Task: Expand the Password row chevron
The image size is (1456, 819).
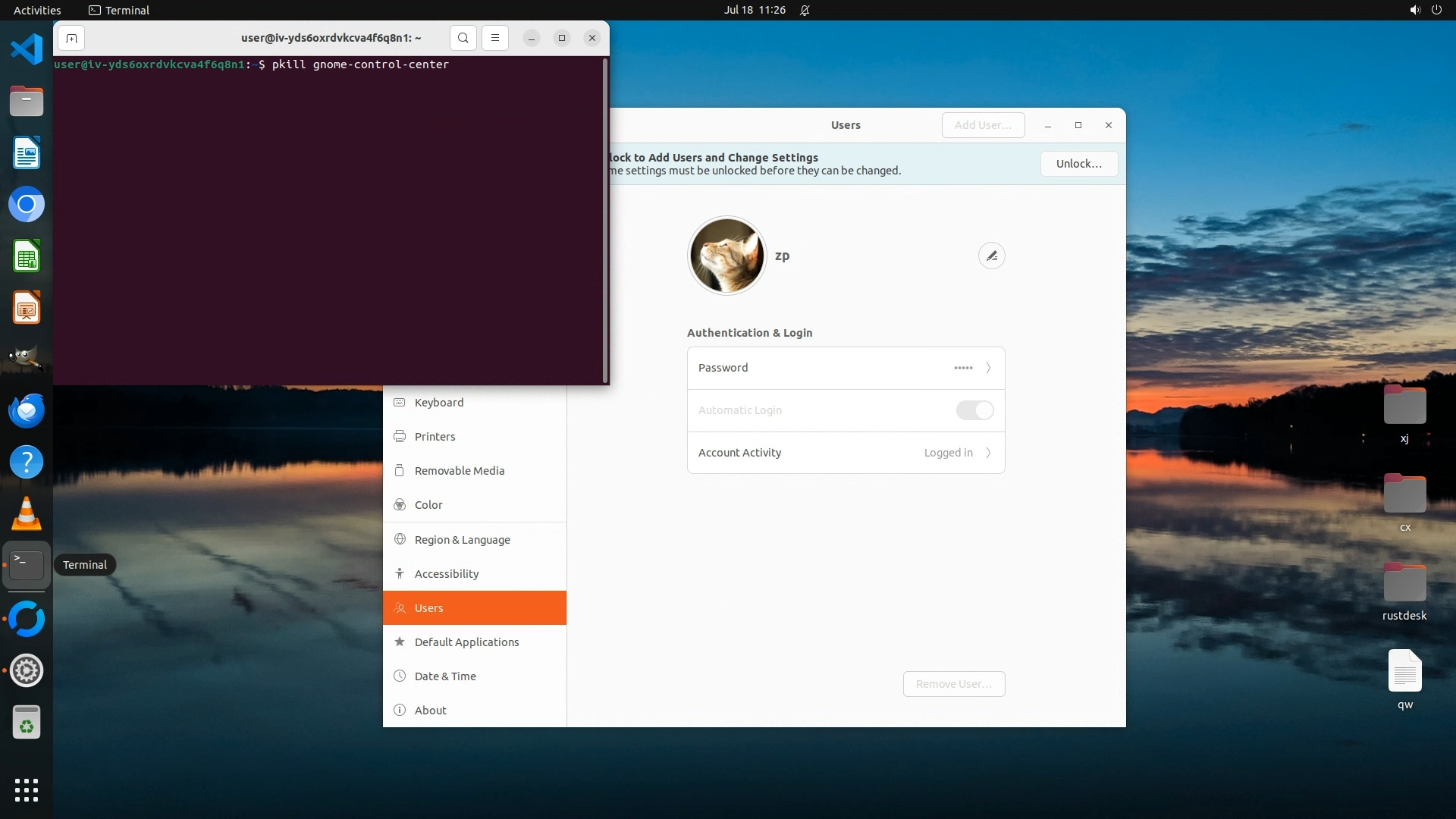Action: coord(988,368)
